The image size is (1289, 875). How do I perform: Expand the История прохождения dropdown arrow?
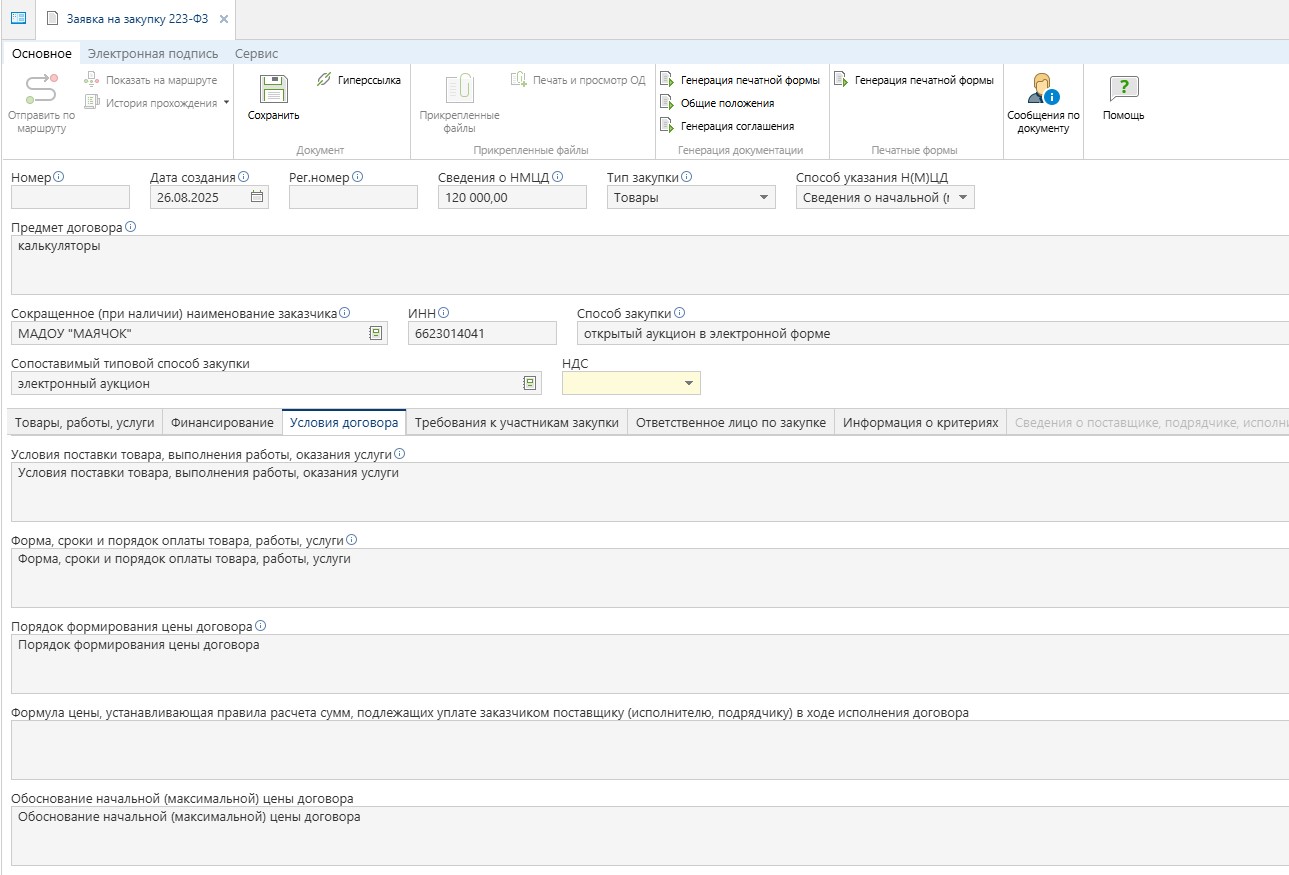pos(226,103)
